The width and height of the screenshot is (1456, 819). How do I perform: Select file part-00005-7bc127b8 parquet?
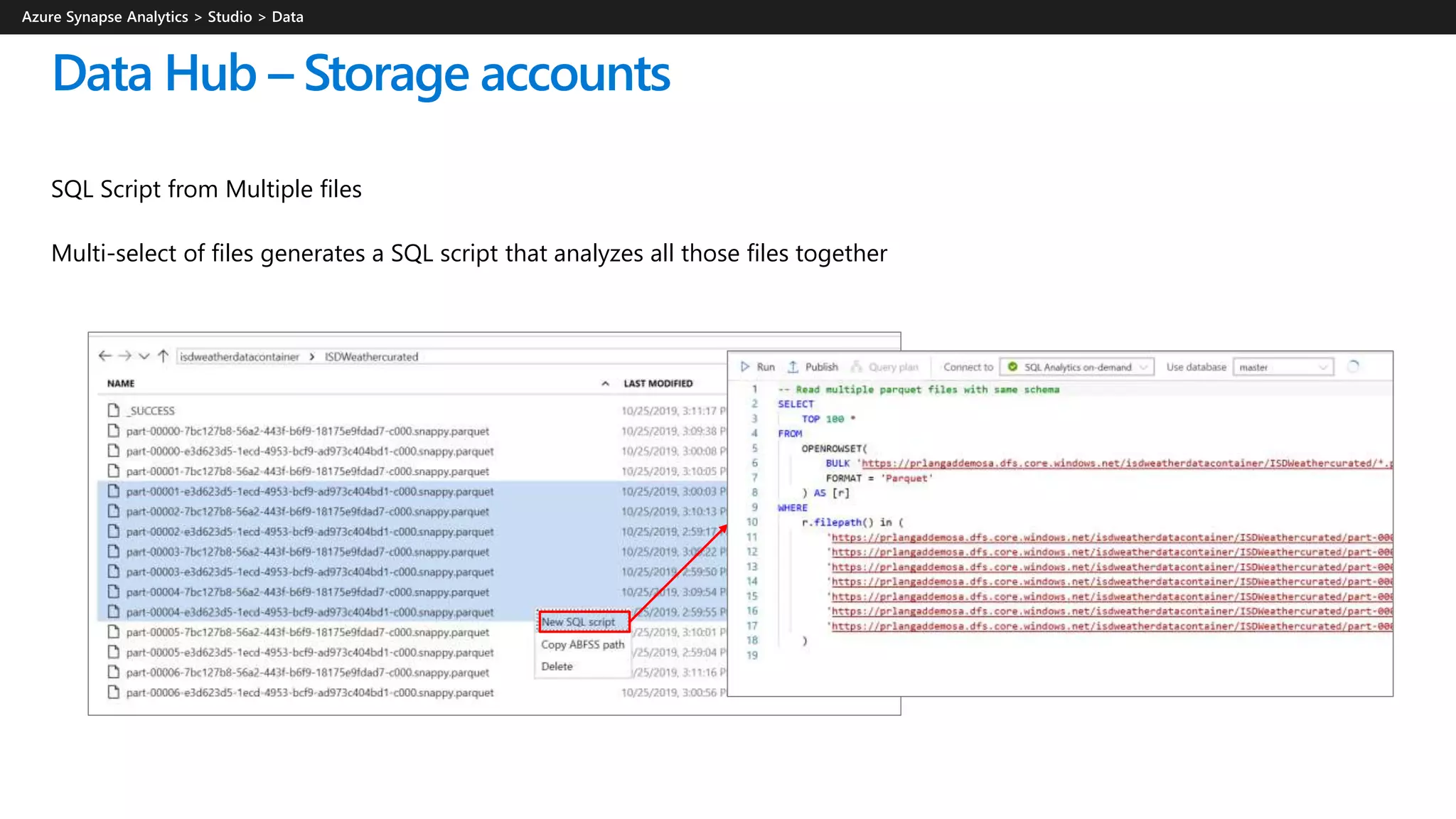pyautogui.click(x=308, y=633)
